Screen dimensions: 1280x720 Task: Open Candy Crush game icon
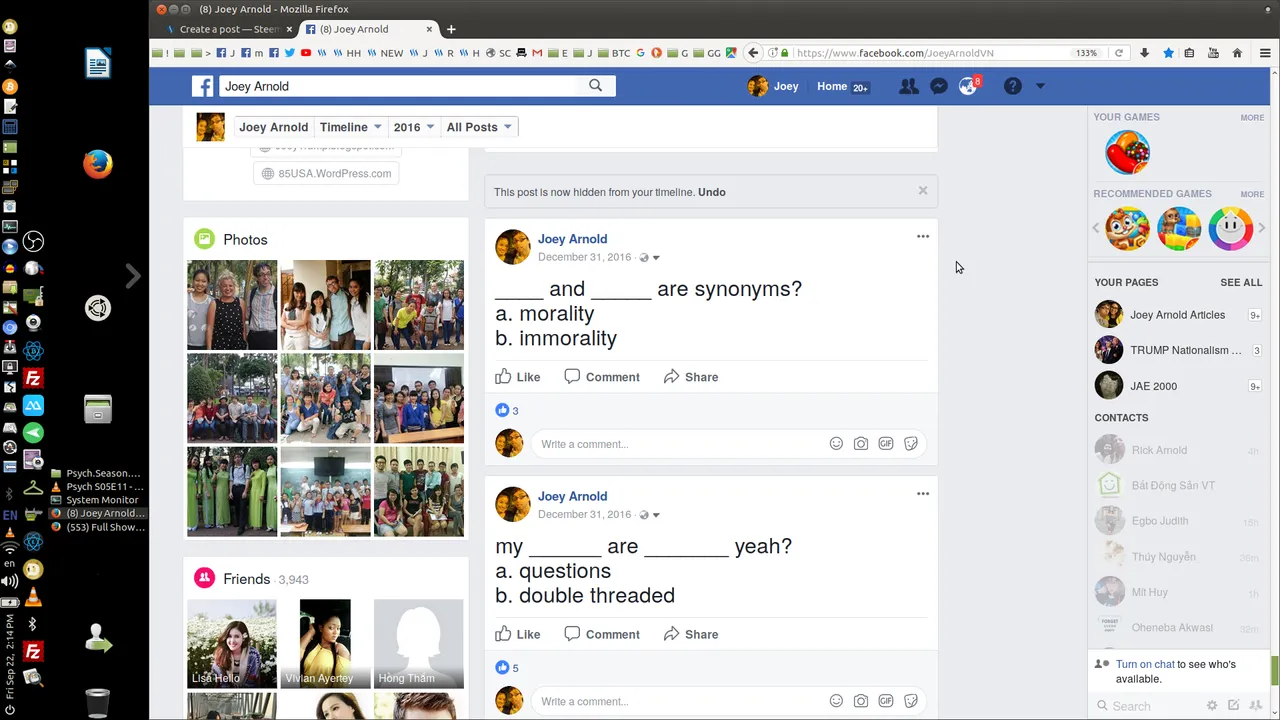[x=1127, y=153]
